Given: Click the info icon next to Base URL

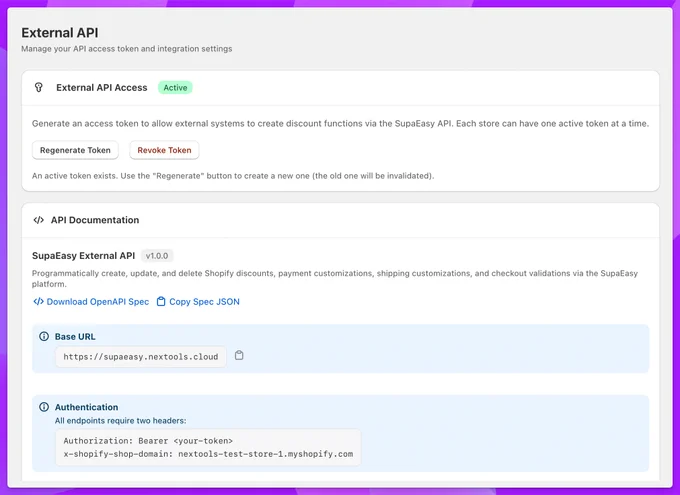Looking at the screenshot, I should click(44, 336).
